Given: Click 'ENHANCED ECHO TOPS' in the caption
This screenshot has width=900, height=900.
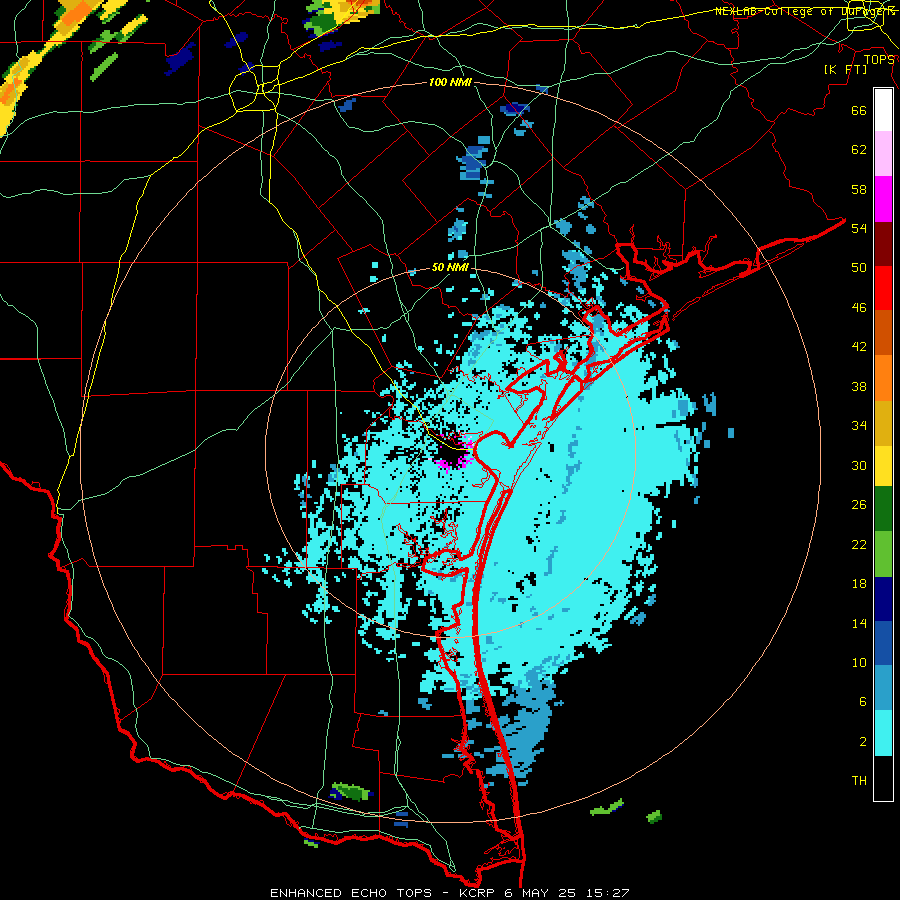Looking at the screenshot, I should [351, 893].
